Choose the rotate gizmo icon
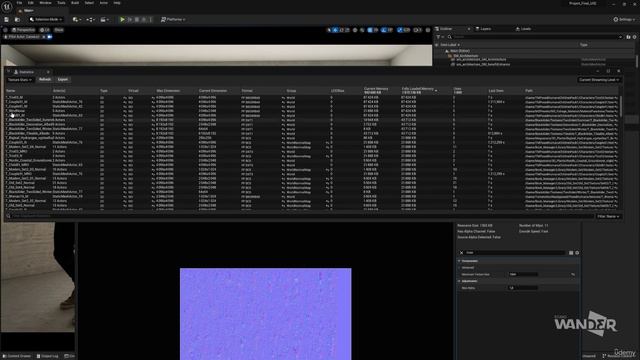 tap(342, 30)
